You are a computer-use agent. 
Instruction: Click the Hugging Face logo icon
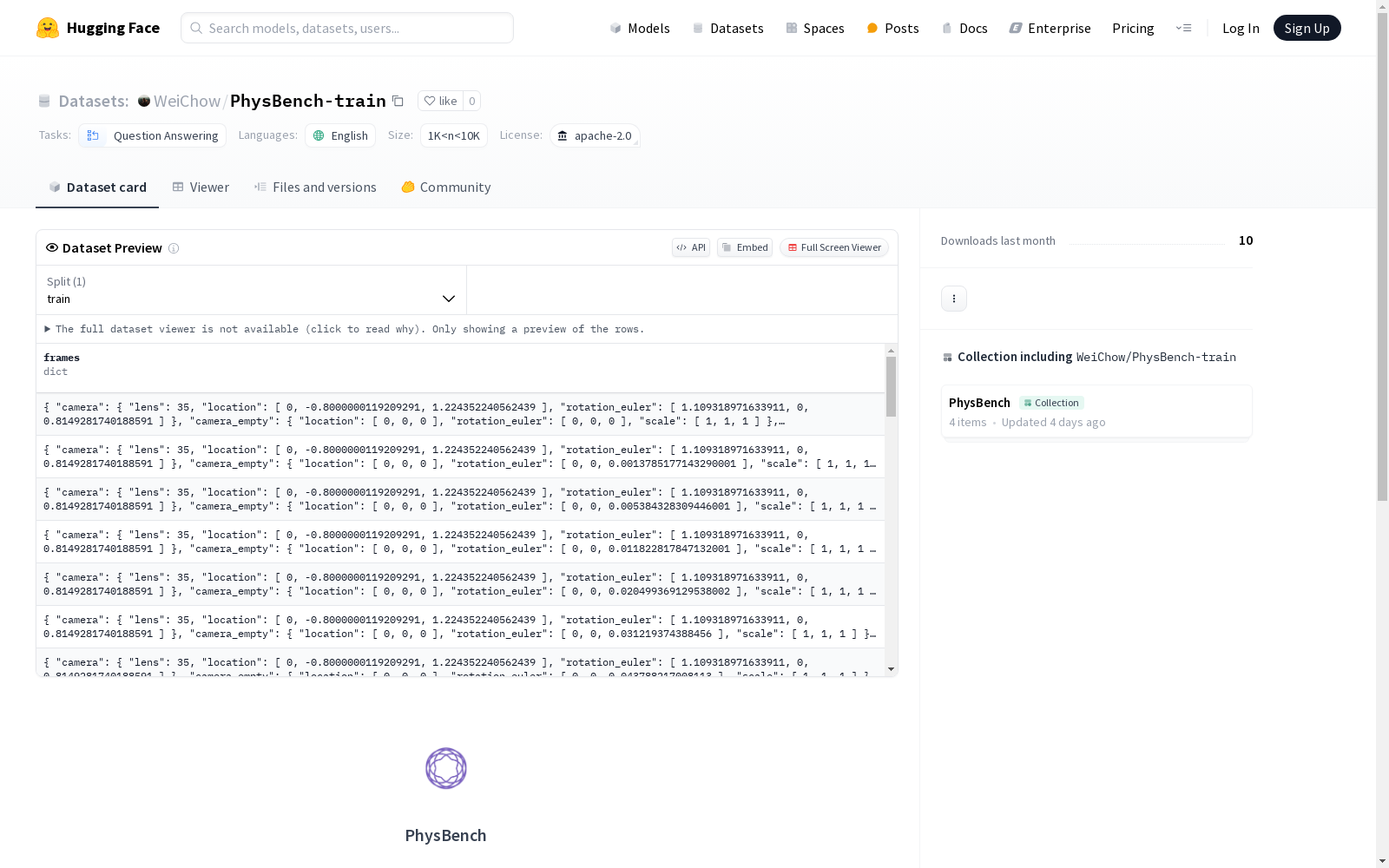[x=48, y=28]
